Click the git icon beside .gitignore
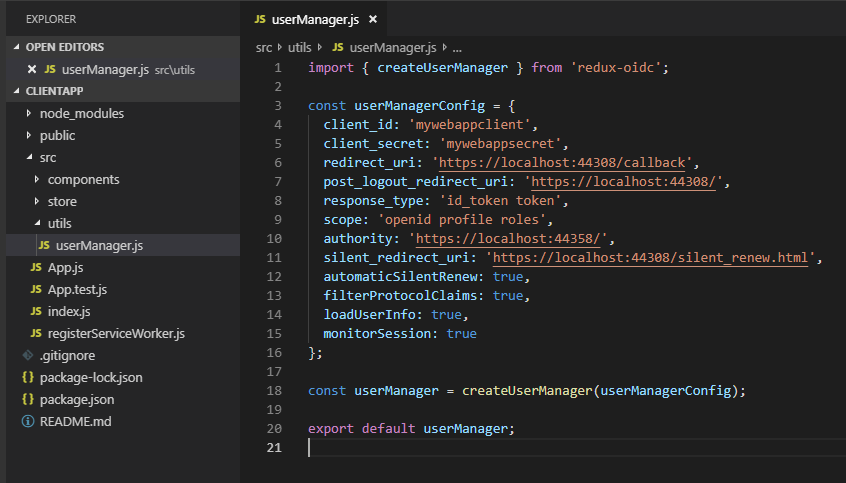 [28, 355]
